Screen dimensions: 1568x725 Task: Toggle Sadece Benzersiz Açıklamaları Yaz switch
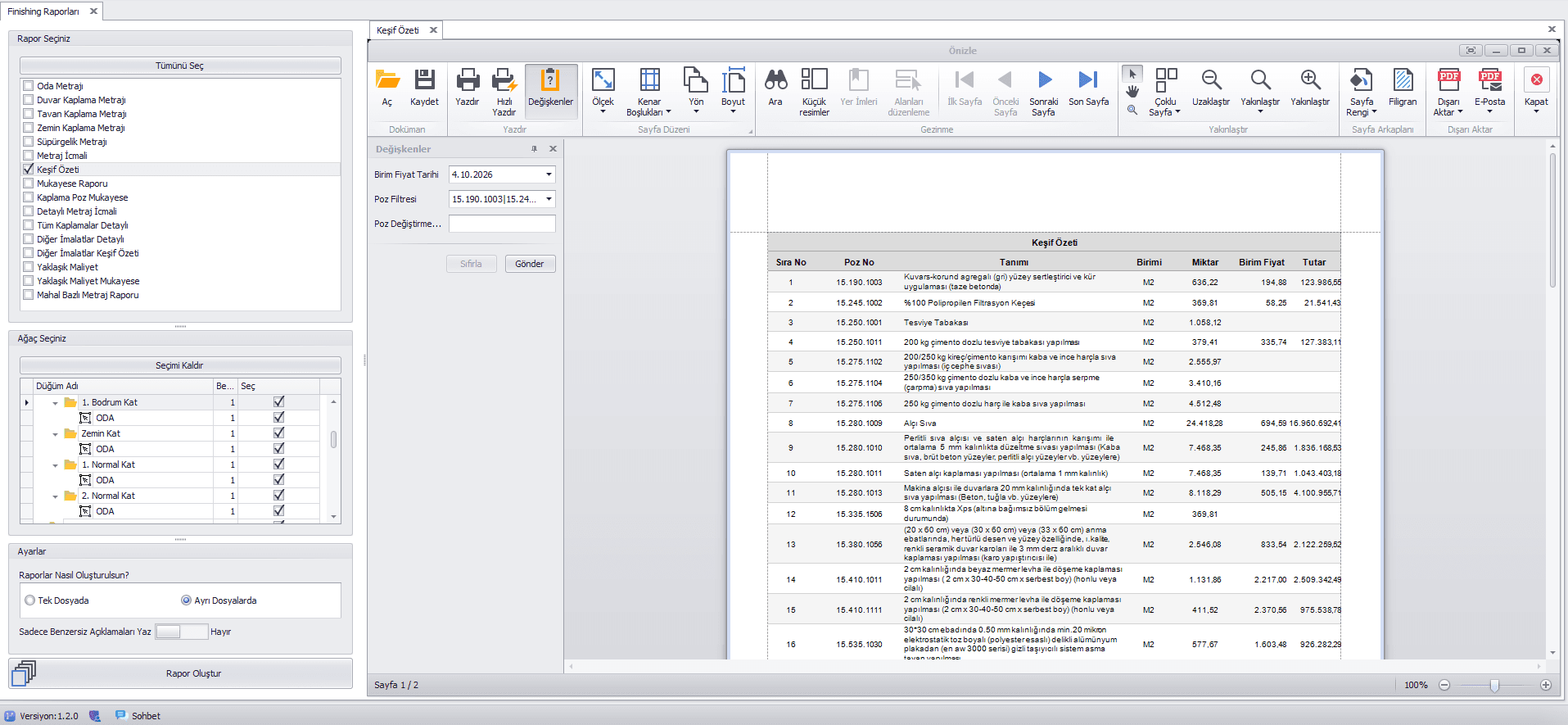tap(182, 632)
